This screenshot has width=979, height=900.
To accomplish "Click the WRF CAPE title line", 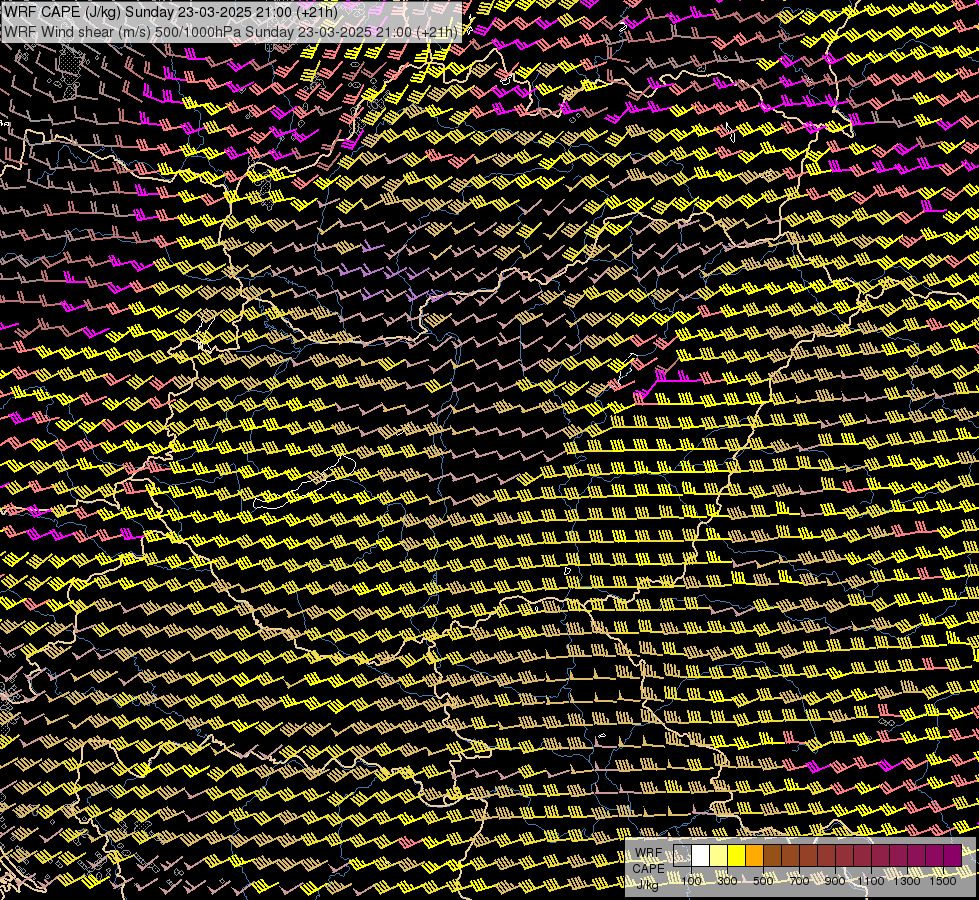I will click(x=170, y=12).
